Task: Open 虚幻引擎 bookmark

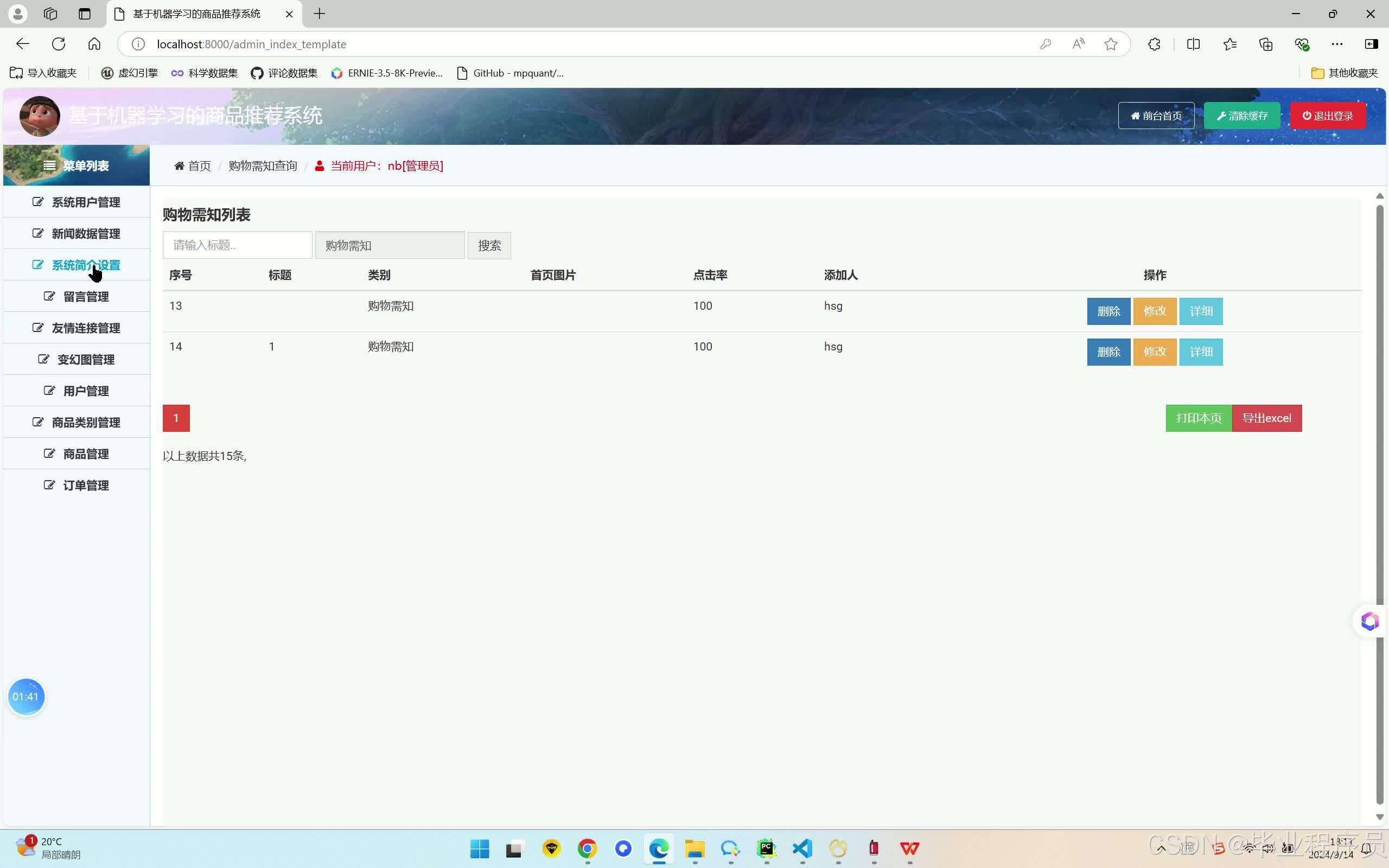Action: [x=129, y=73]
